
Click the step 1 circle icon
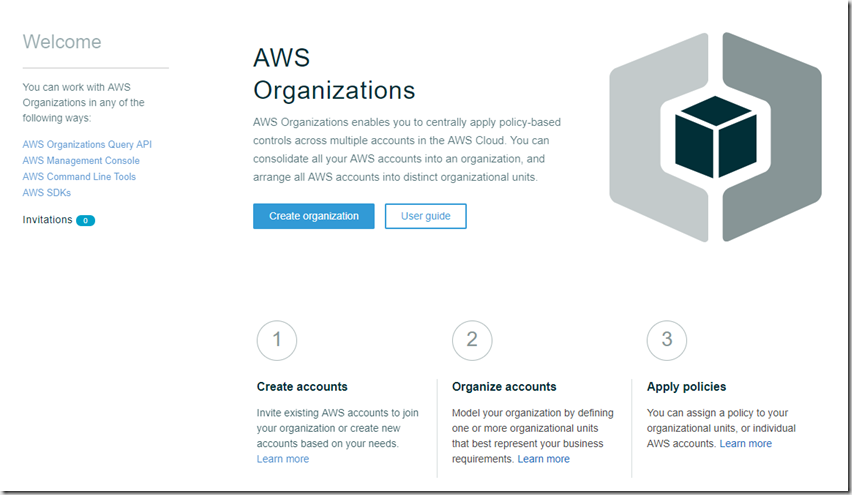click(277, 340)
